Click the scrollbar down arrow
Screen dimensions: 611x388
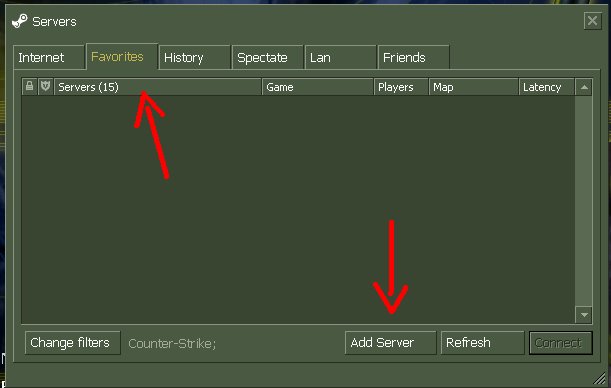coord(584,315)
